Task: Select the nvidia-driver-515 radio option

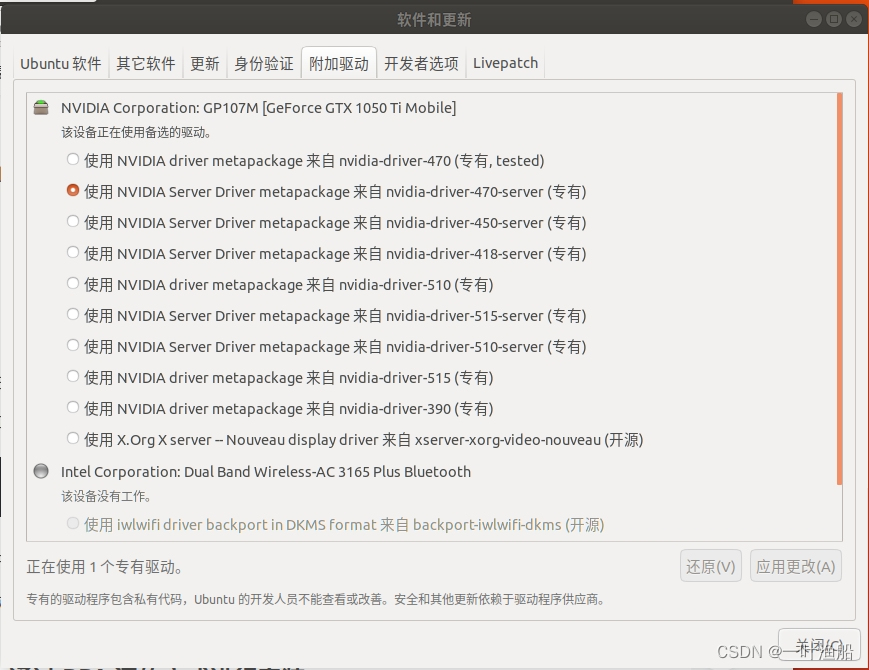Action: pyautogui.click(x=73, y=377)
